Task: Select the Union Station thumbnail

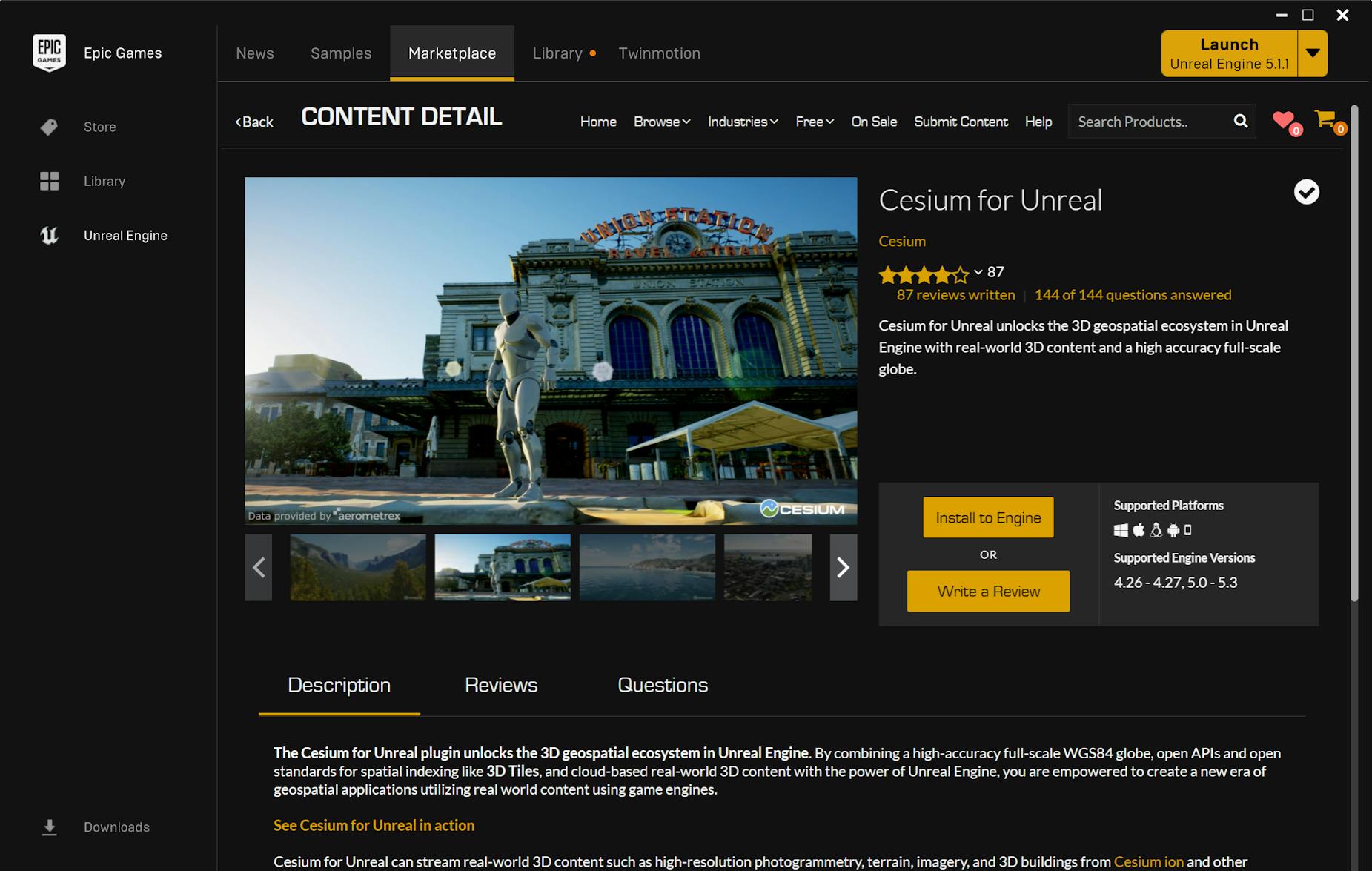Action: tap(502, 567)
